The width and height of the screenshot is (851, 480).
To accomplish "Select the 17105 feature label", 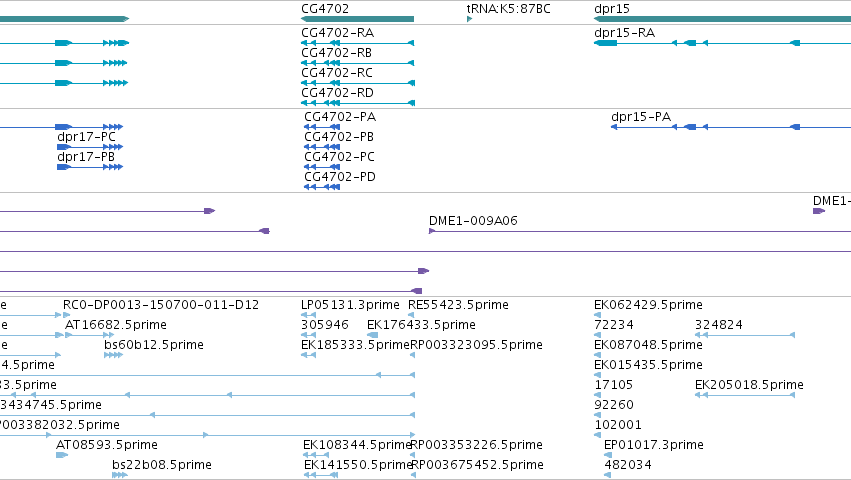I will click(614, 386).
